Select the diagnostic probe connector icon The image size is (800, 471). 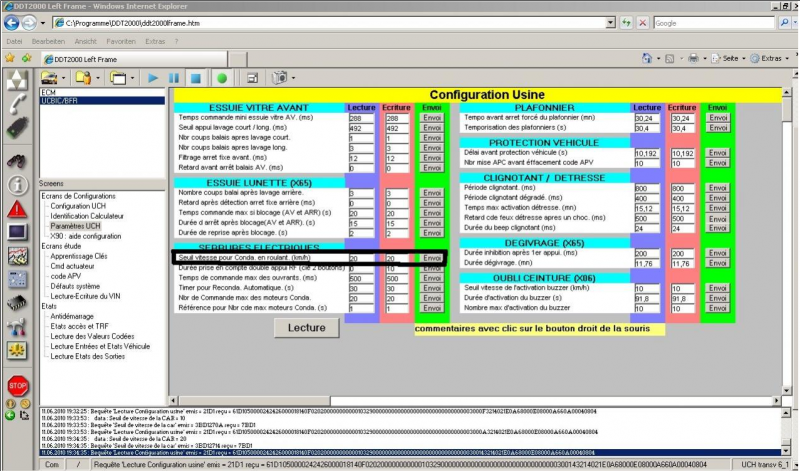click(17, 128)
